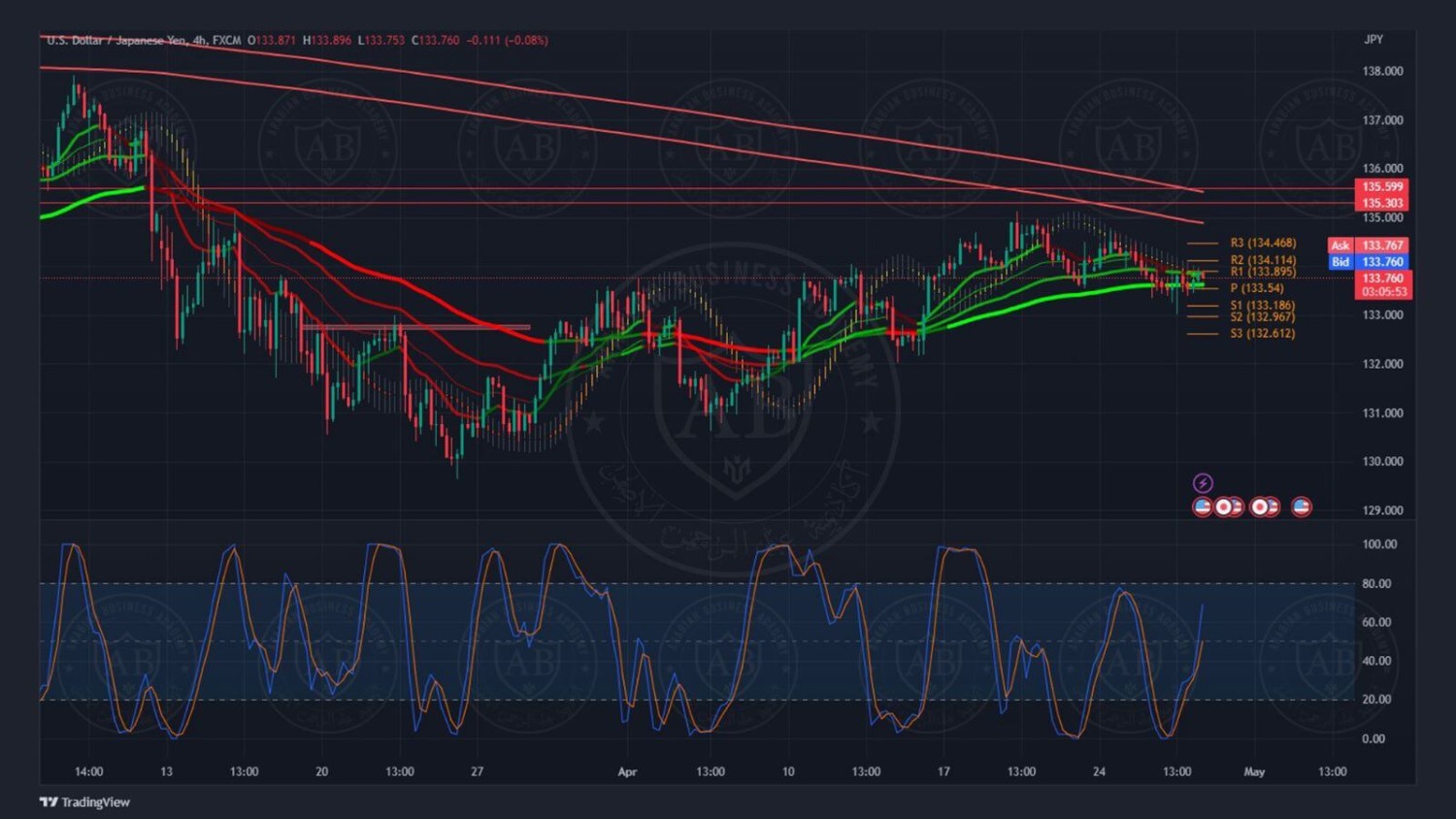
Task: Click the 0.00 oscillator scale label
Action: coord(1373,739)
